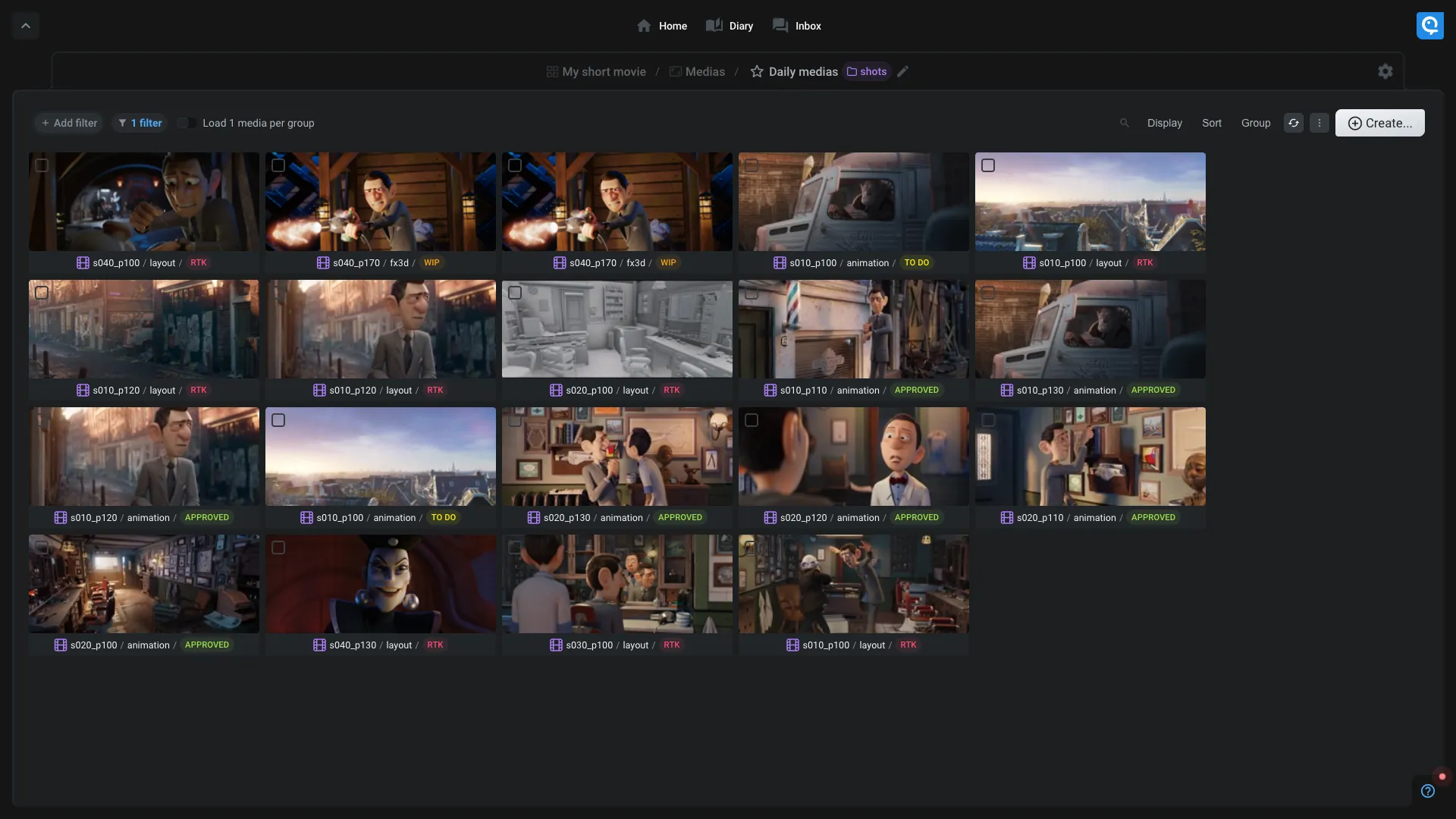Collapse the top bar with chevron

26,26
